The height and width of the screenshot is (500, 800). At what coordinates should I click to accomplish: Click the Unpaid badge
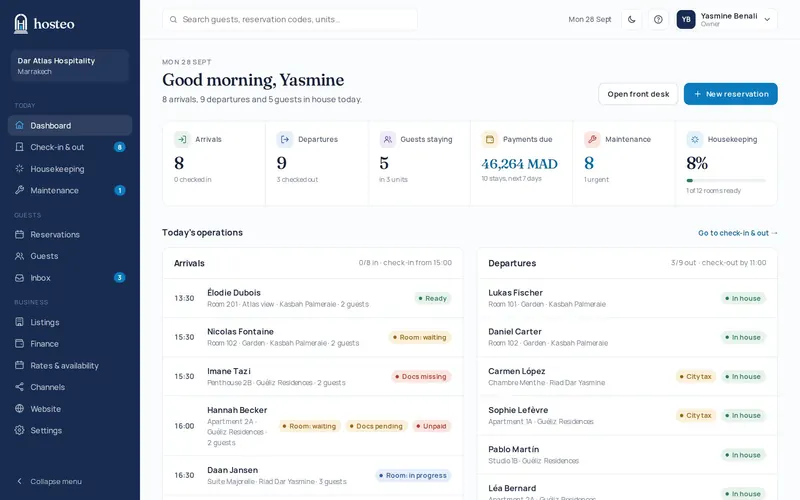tap(432, 426)
